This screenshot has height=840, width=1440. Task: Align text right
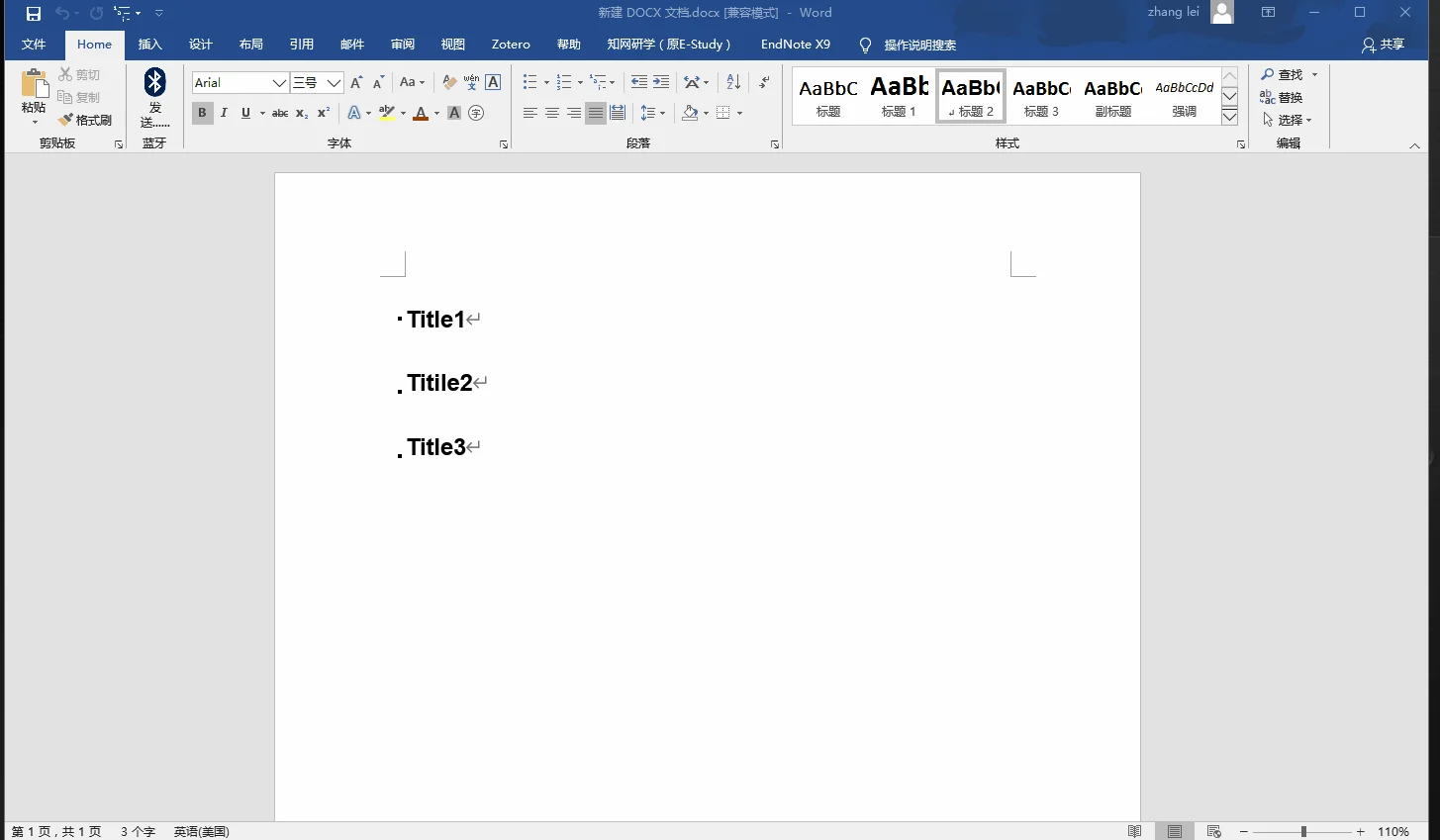pyautogui.click(x=574, y=113)
